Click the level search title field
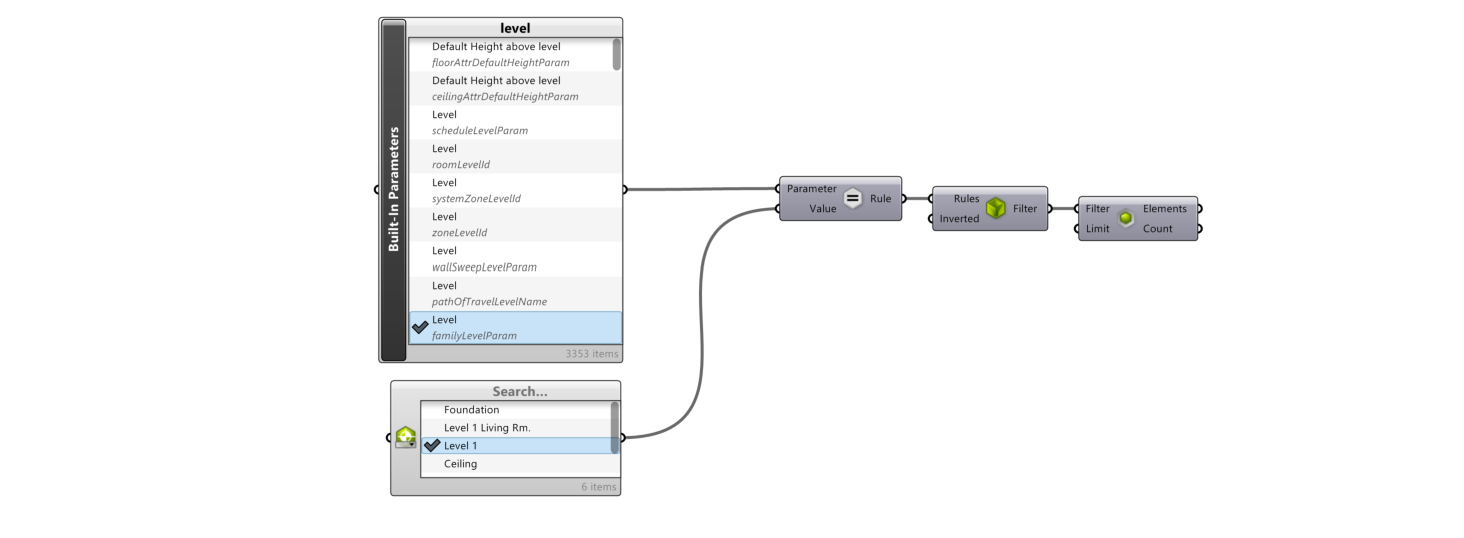The image size is (1464, 538). tap(515, 29)
